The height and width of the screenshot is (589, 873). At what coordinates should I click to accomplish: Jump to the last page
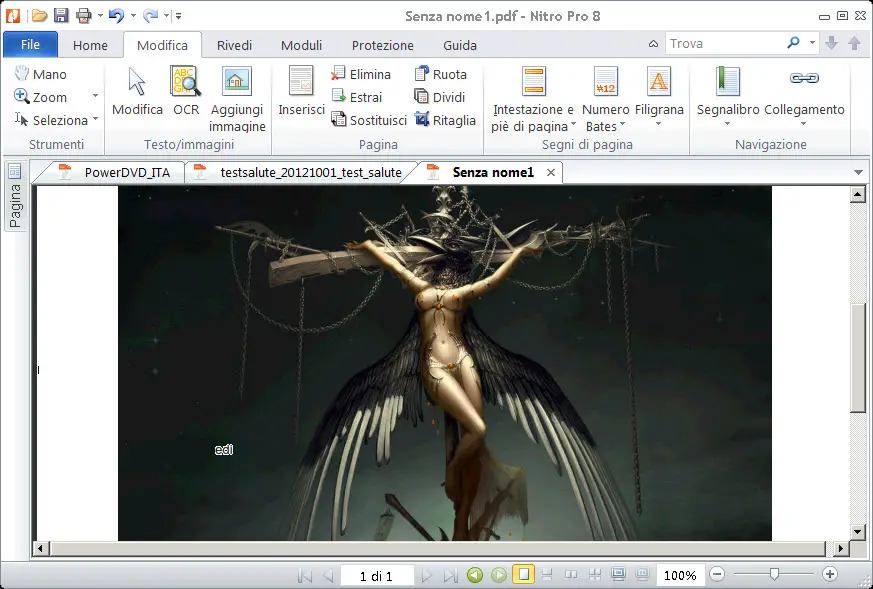tap(450, 575)
